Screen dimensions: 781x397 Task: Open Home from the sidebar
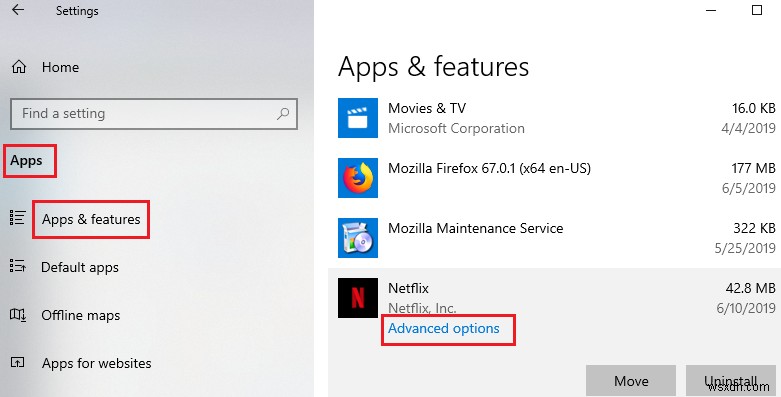pyautogui.click(x=60, y=67)
